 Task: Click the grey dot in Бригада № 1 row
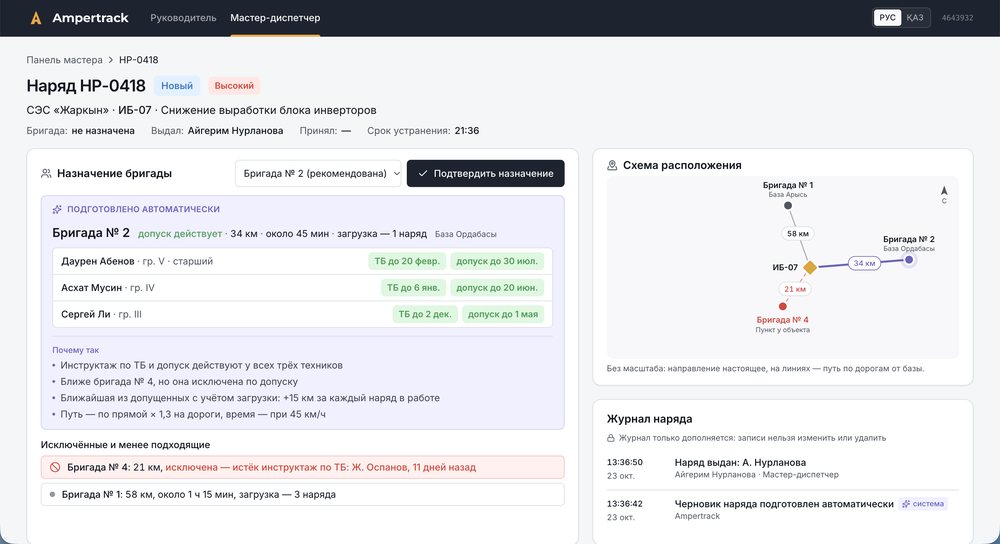point(52,494)
